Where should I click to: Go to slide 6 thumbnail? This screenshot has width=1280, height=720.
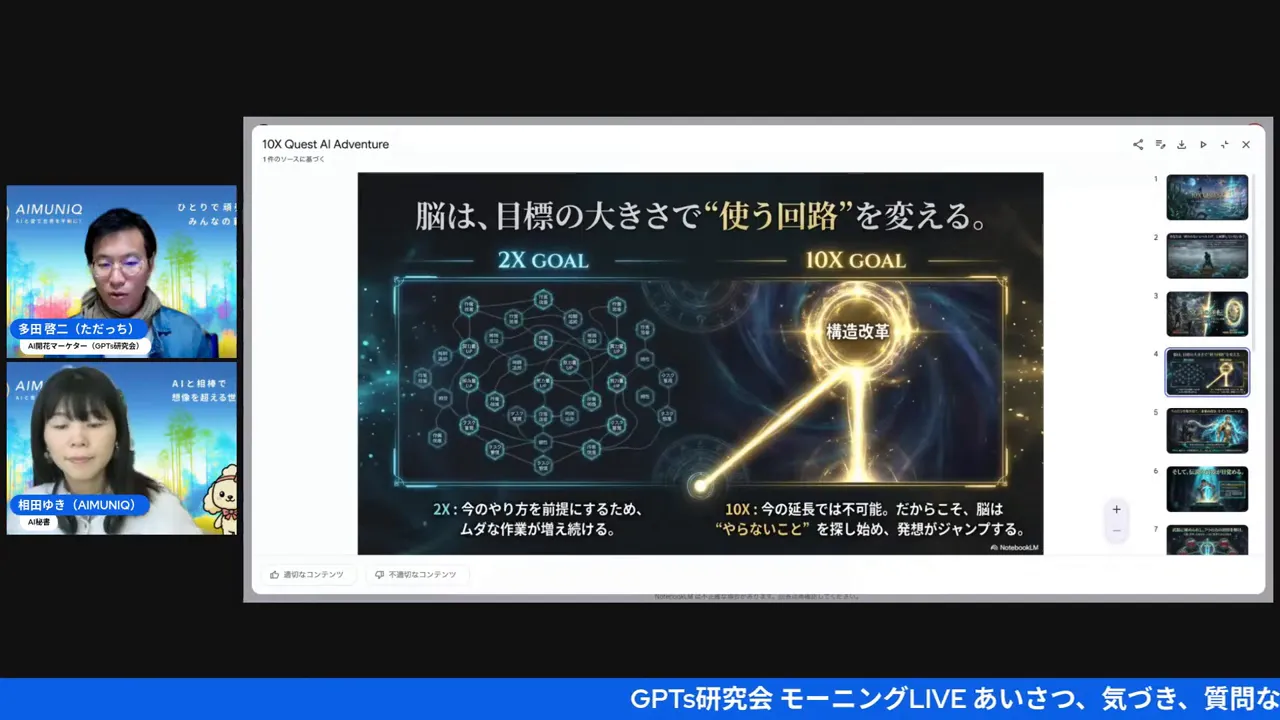1207,489
